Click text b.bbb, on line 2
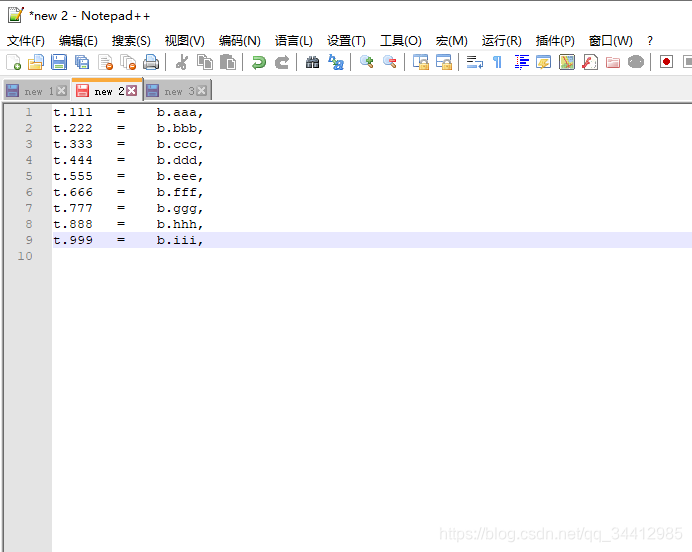 [x=180, y=128]
